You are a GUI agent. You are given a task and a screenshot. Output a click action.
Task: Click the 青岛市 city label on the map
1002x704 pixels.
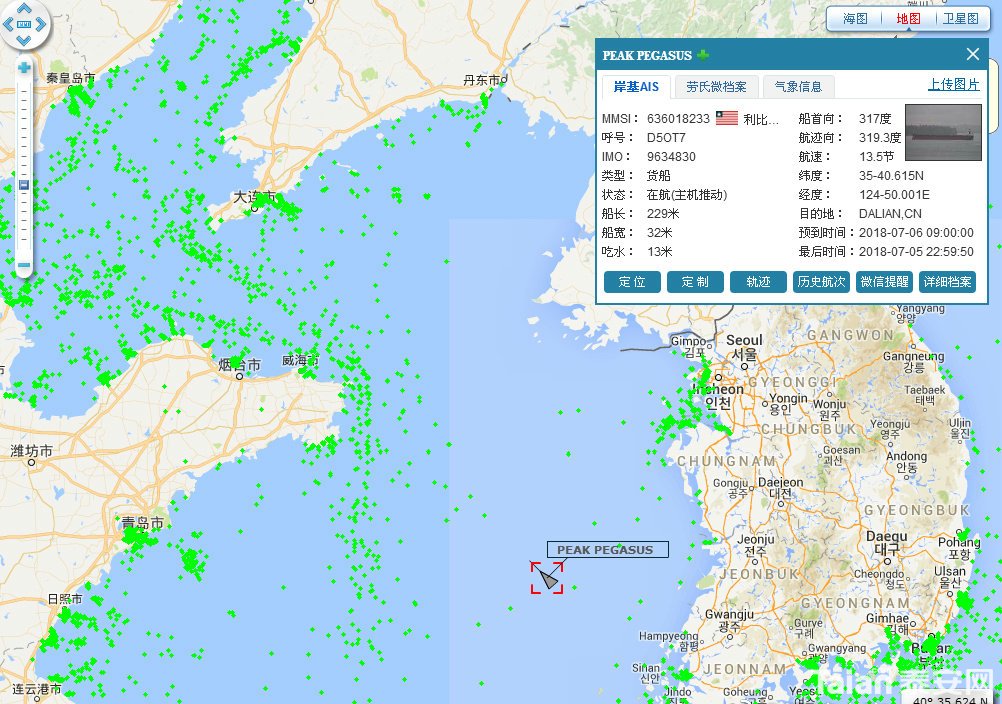pyautogui.click(x=143, y=523)
